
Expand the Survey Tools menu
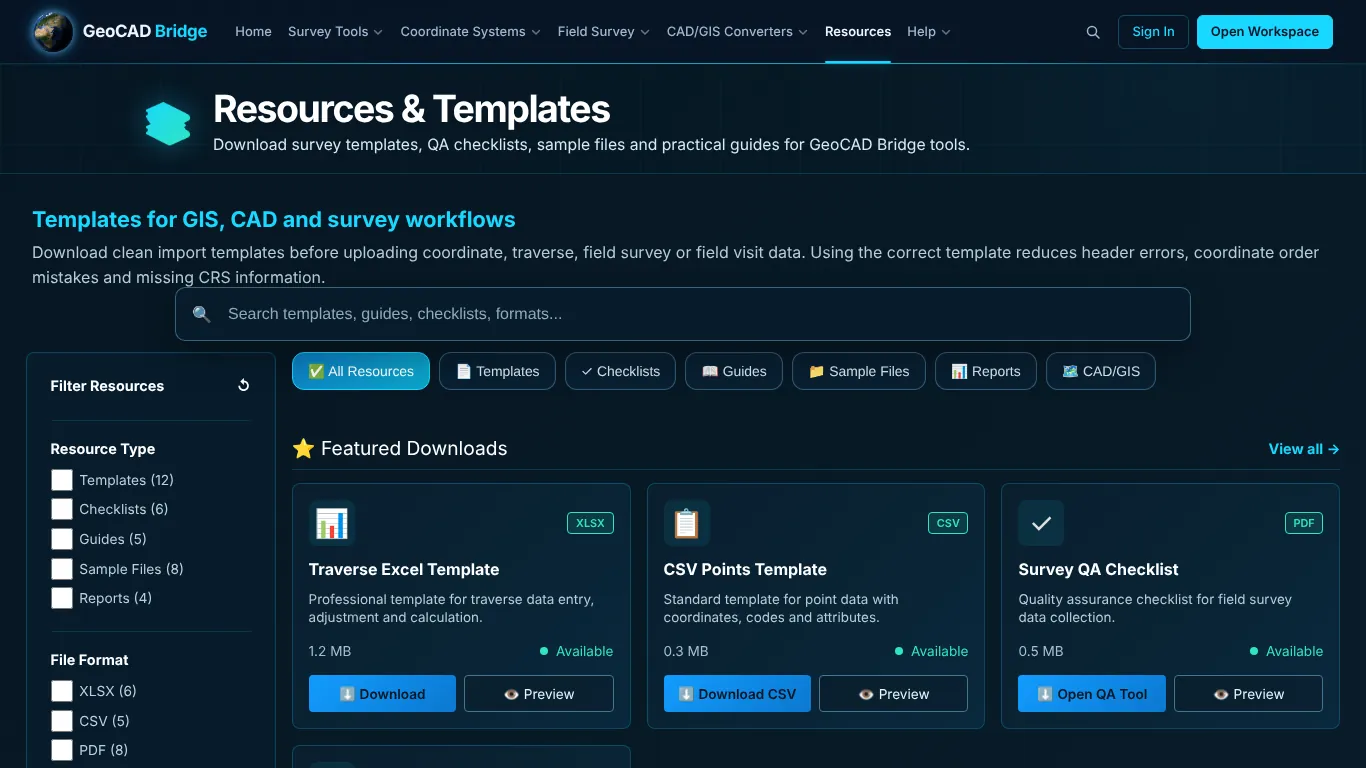point(335,32)
